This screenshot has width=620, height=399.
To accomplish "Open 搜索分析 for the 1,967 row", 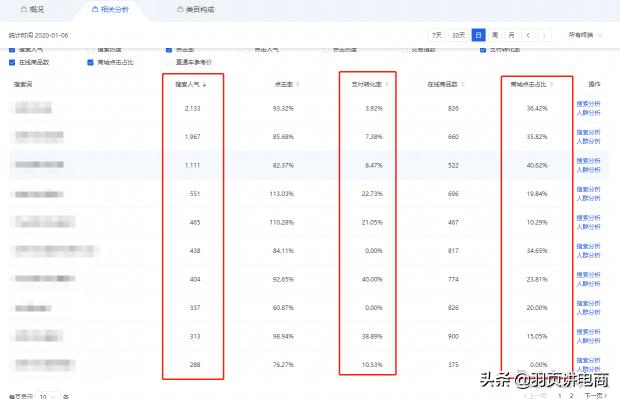I will click(588, 132).
